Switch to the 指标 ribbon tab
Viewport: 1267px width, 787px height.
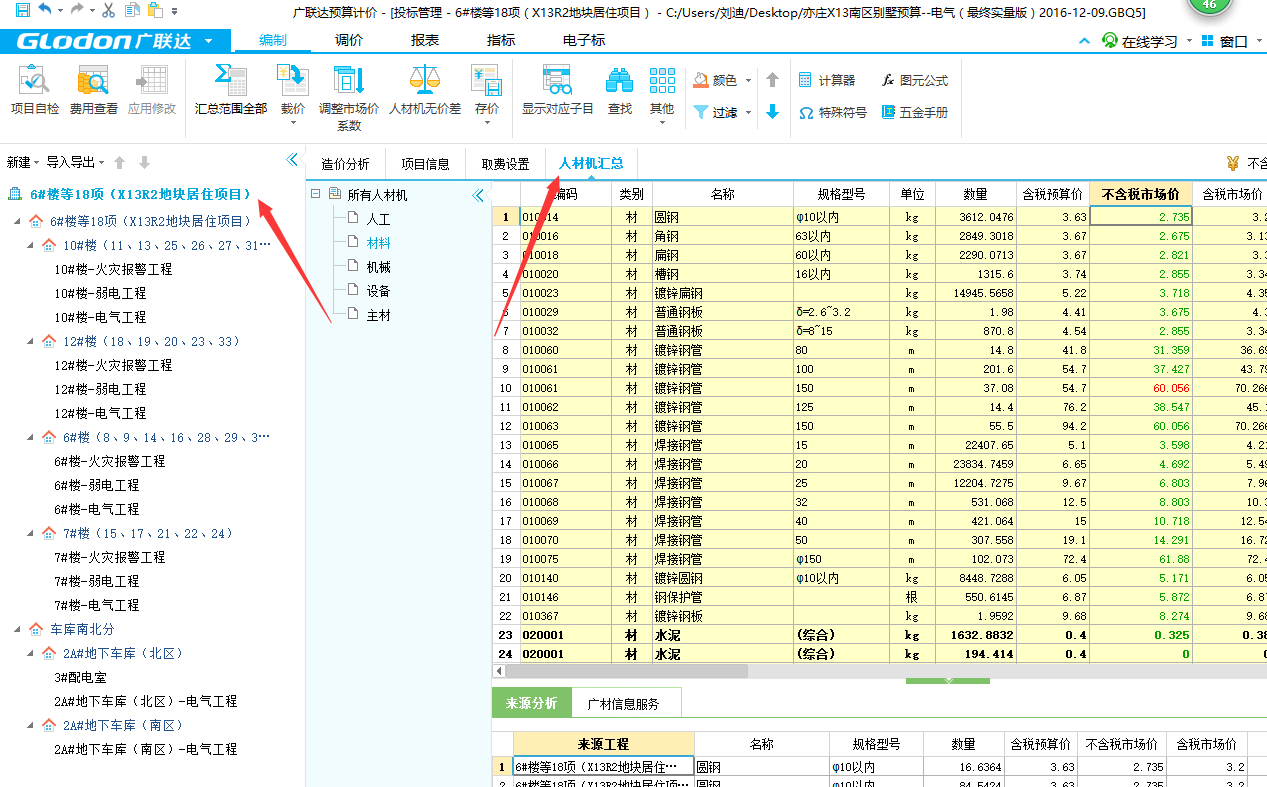coord(501,41)
